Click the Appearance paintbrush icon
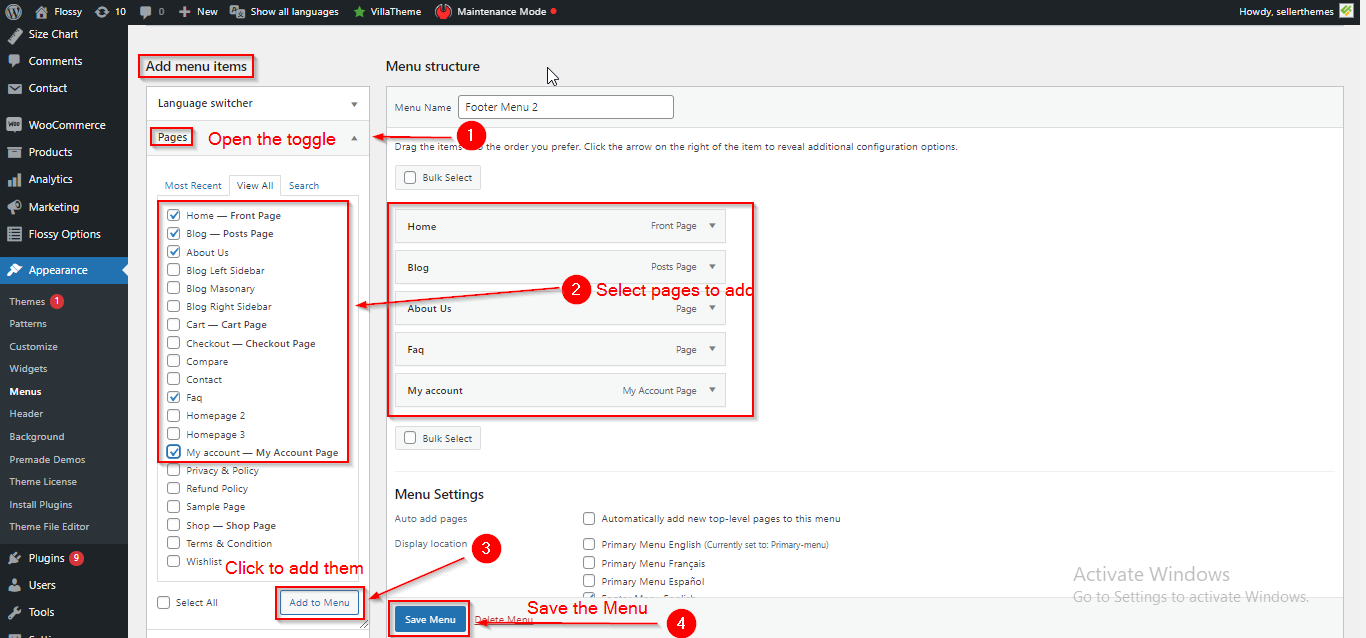 click(x=14, y=270)
